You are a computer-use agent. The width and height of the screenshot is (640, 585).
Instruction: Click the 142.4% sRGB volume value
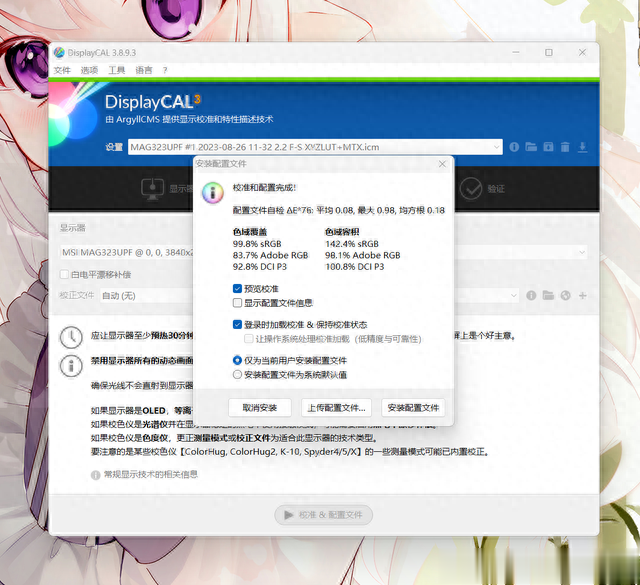coord(352,244)
